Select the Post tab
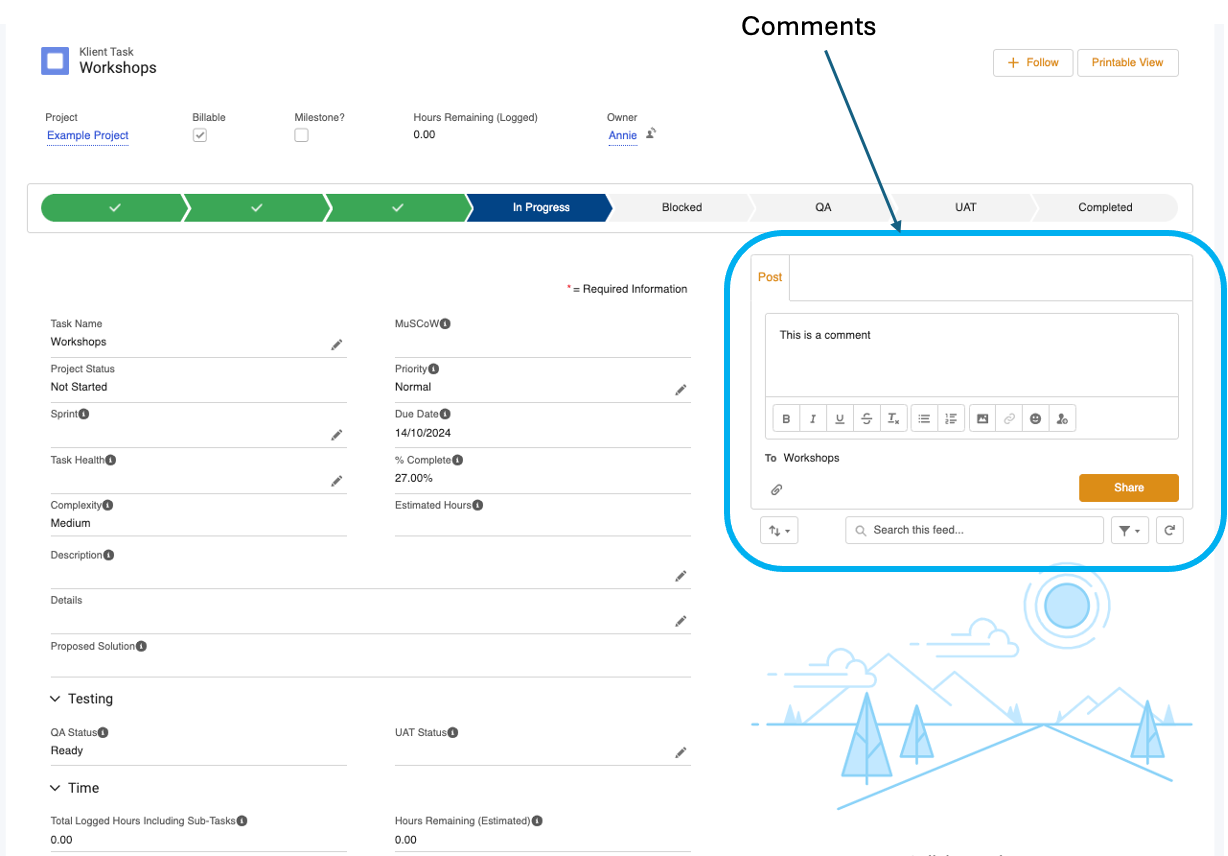Screen dimensions: 1228x856 pyautogui.click(x=770, y=277)
